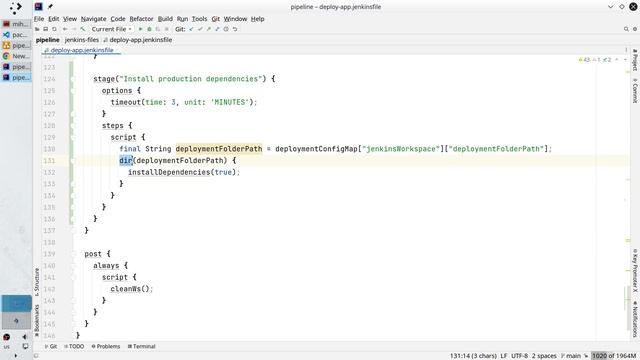The image size is (640, 360).
Task: Open the Code menu
Action: click(x=118, y=19)
